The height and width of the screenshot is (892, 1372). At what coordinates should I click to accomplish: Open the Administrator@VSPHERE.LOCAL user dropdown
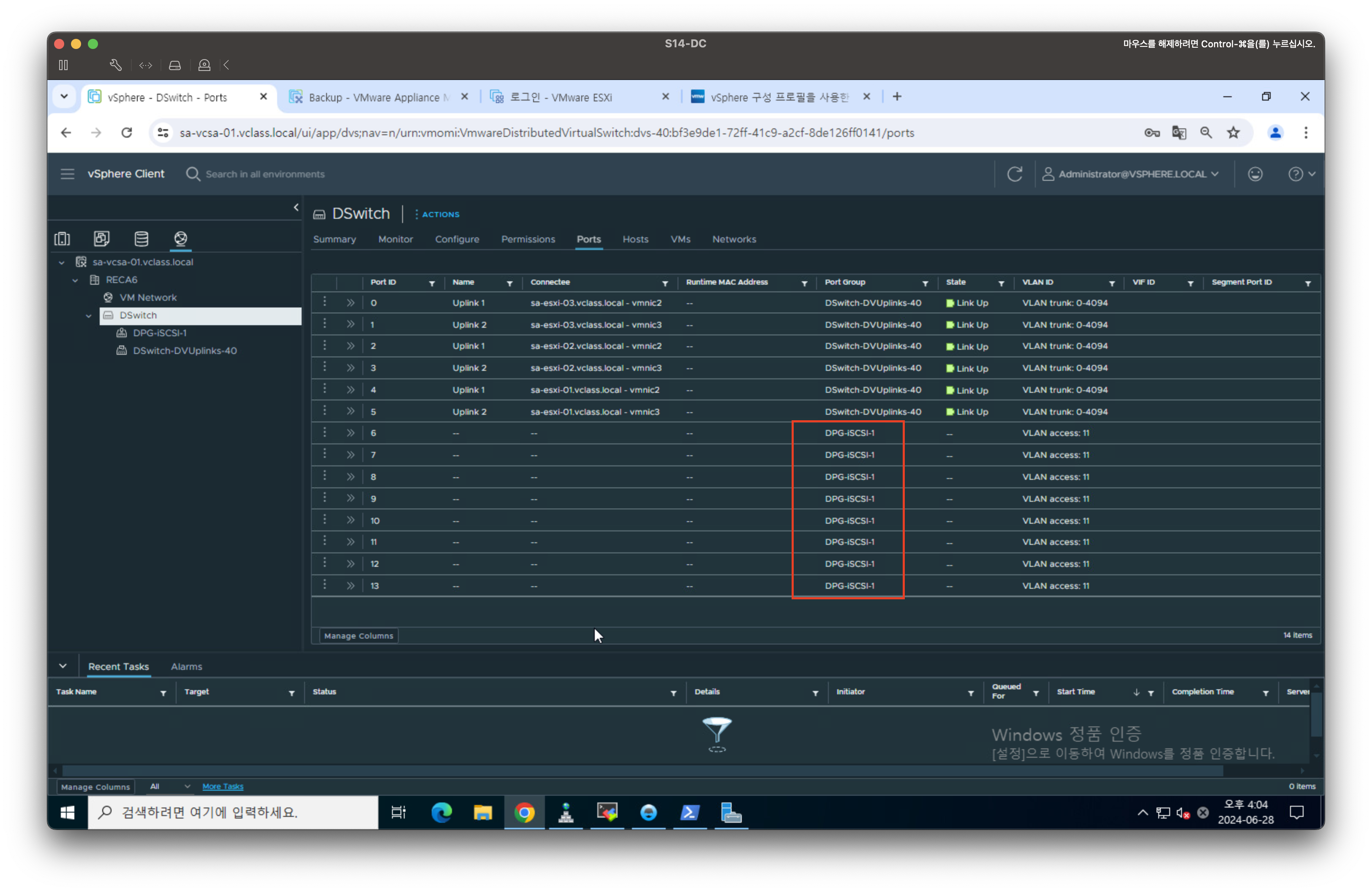1131,174
